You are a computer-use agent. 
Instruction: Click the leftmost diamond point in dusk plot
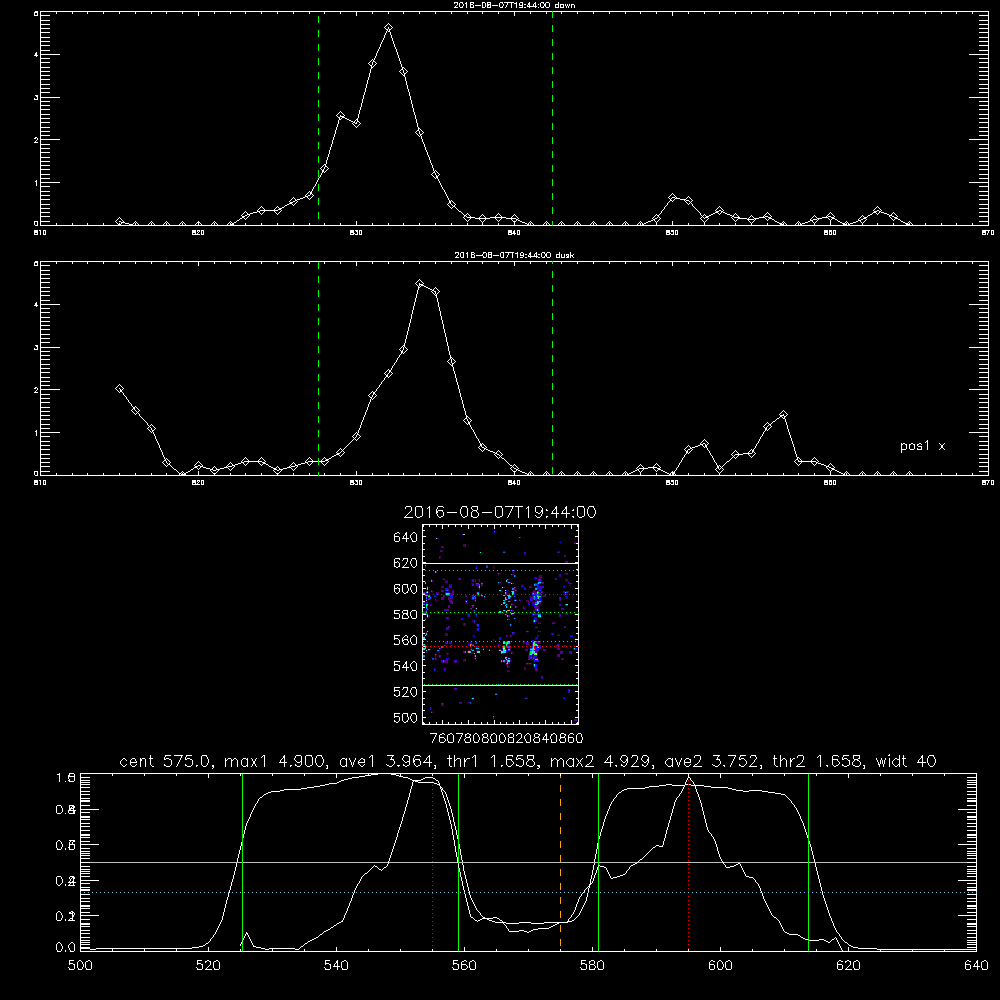click(119, 388)
